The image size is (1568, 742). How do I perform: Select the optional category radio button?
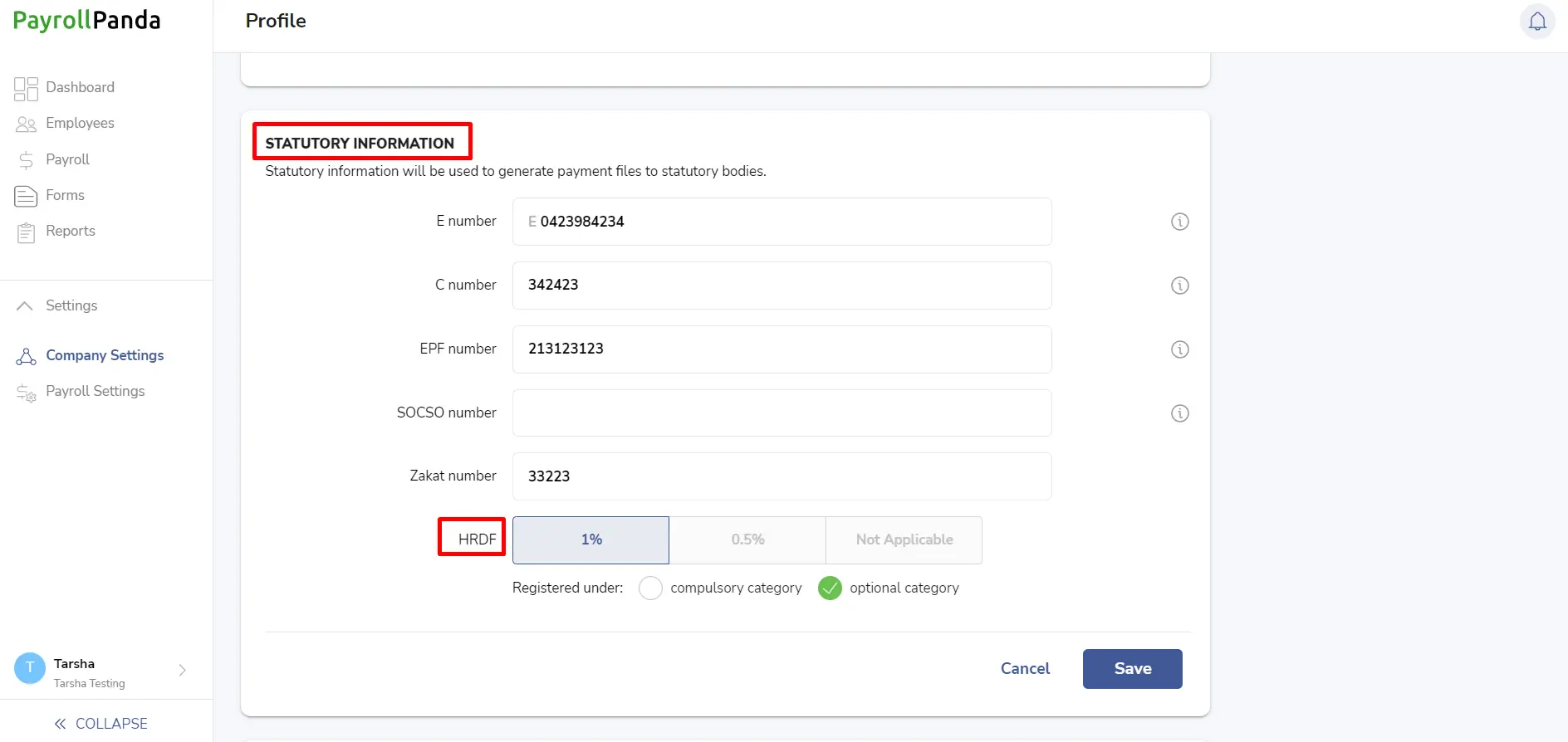click(830, 588)
